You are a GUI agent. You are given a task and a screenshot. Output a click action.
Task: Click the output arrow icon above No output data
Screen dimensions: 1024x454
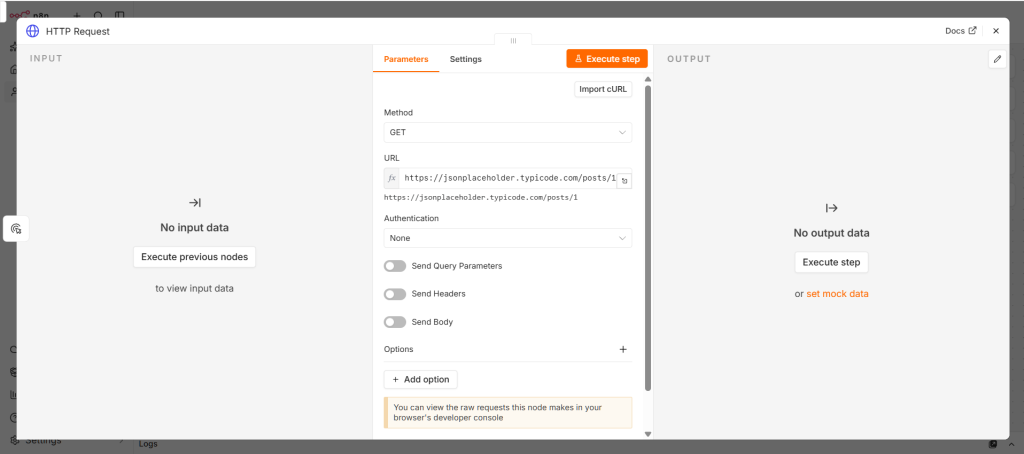(831, 208)
